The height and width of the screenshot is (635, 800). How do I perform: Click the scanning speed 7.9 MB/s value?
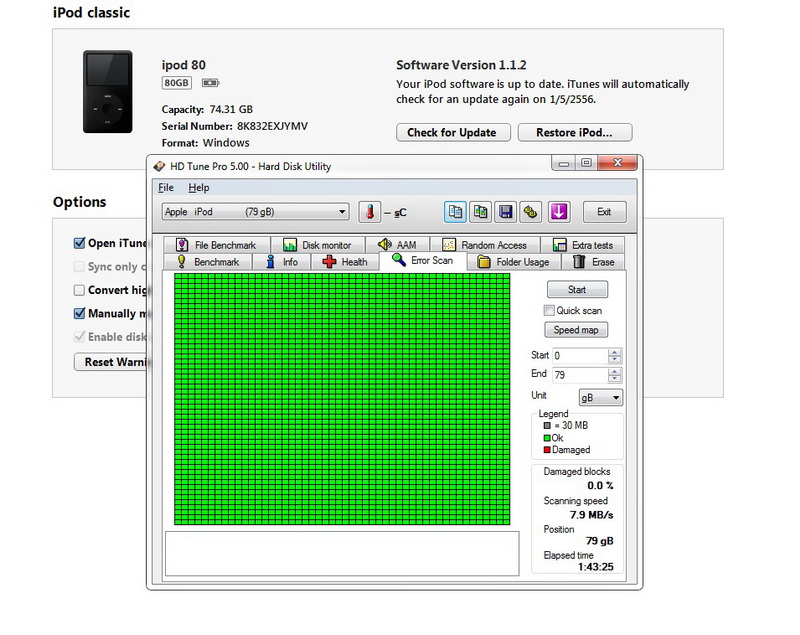592,515
